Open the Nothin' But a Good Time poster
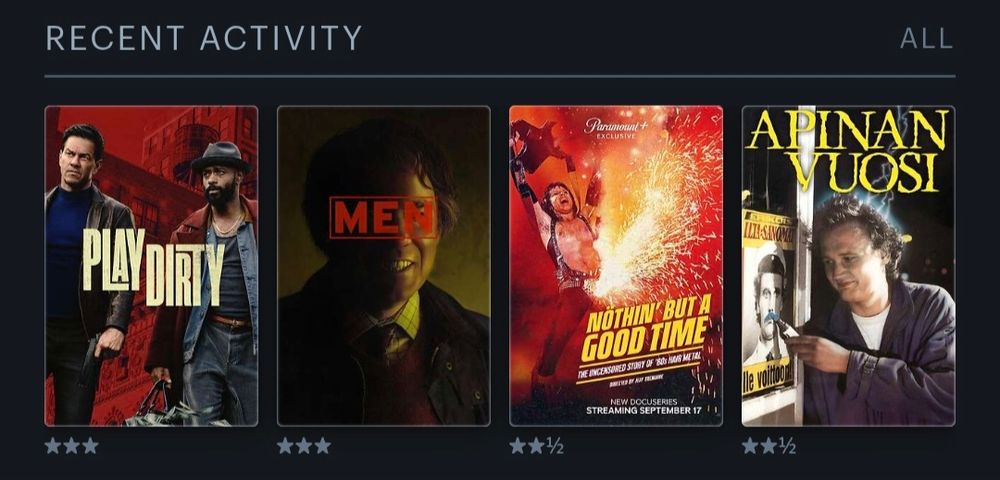Screen dimensions: 1000x480 tap(616, 266)
